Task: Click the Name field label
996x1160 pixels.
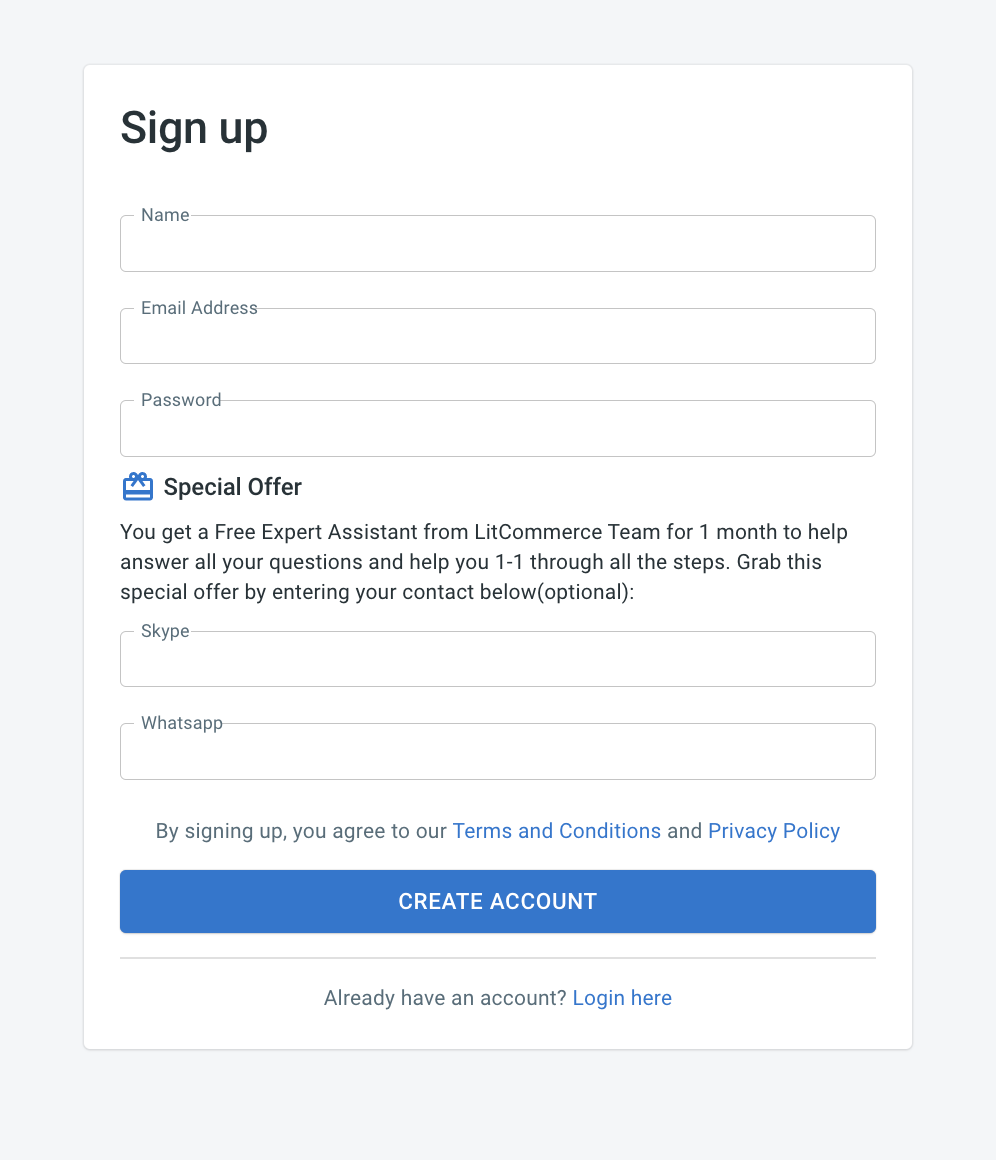Action: pyautogui.click(x=165, y=215)
